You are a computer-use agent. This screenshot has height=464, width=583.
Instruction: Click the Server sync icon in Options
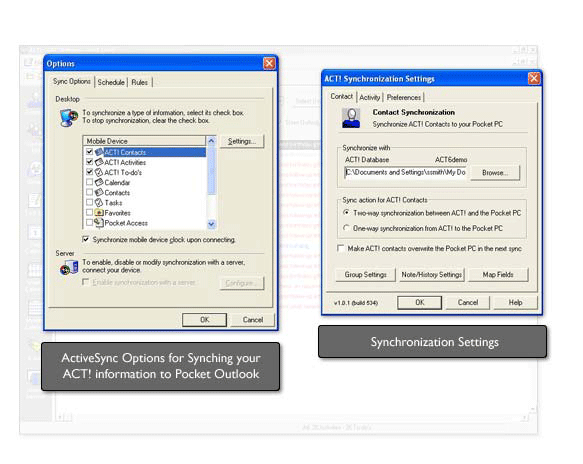click(x=69, y=267)
